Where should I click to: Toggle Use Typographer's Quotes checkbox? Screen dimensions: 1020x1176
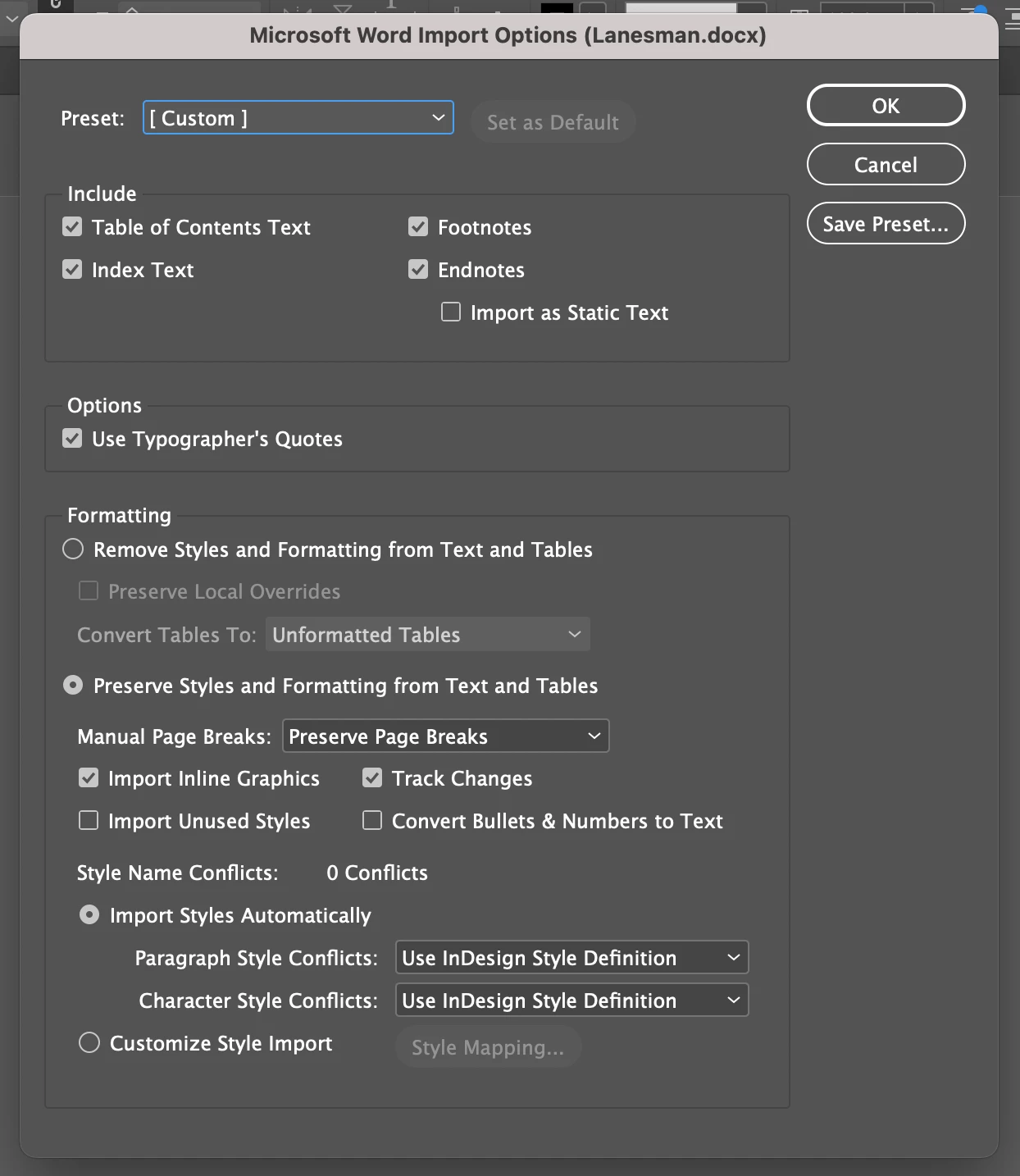coord(73,439)
